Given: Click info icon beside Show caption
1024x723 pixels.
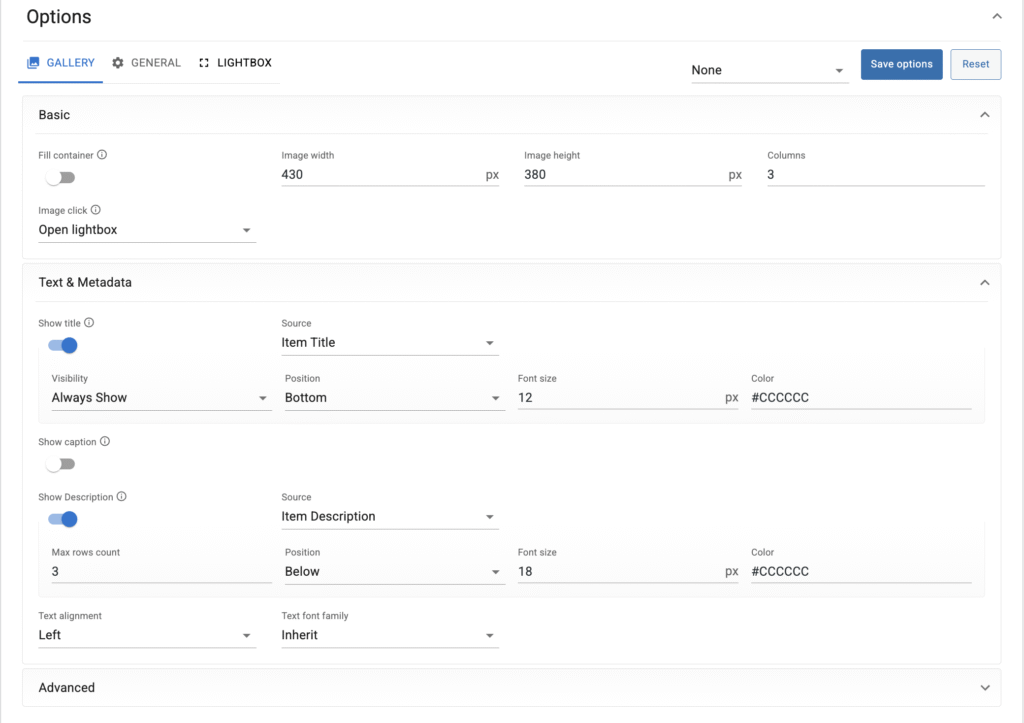Looking at the screenshot, I should [x=105, y=442].
